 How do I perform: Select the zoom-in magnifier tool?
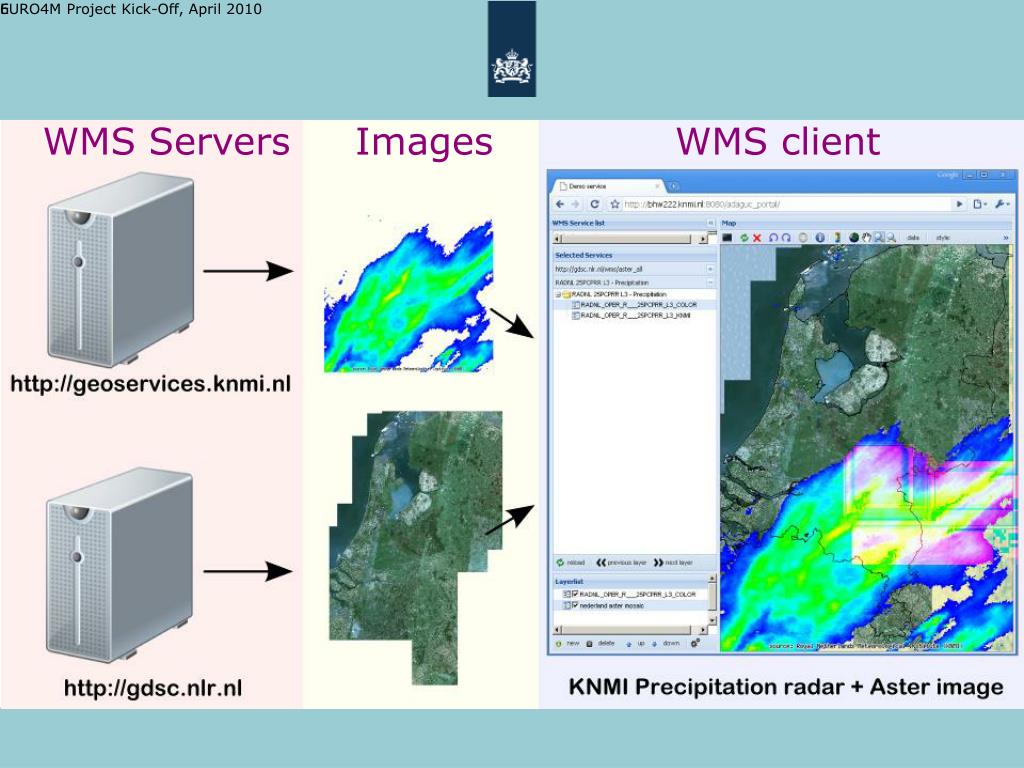(x=879, y=238)
